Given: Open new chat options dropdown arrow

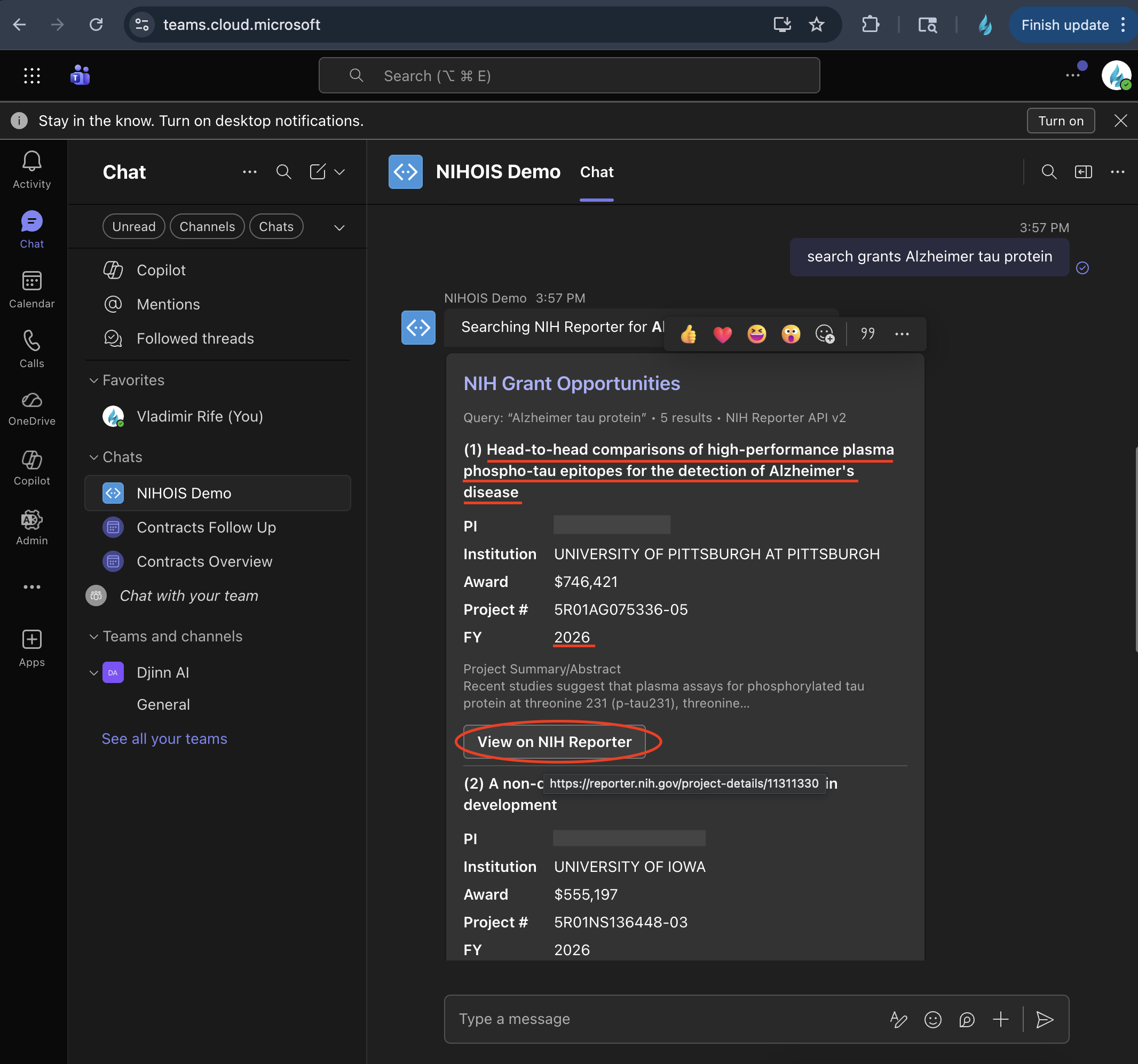Looking at the screenshot, I should 339,172.
